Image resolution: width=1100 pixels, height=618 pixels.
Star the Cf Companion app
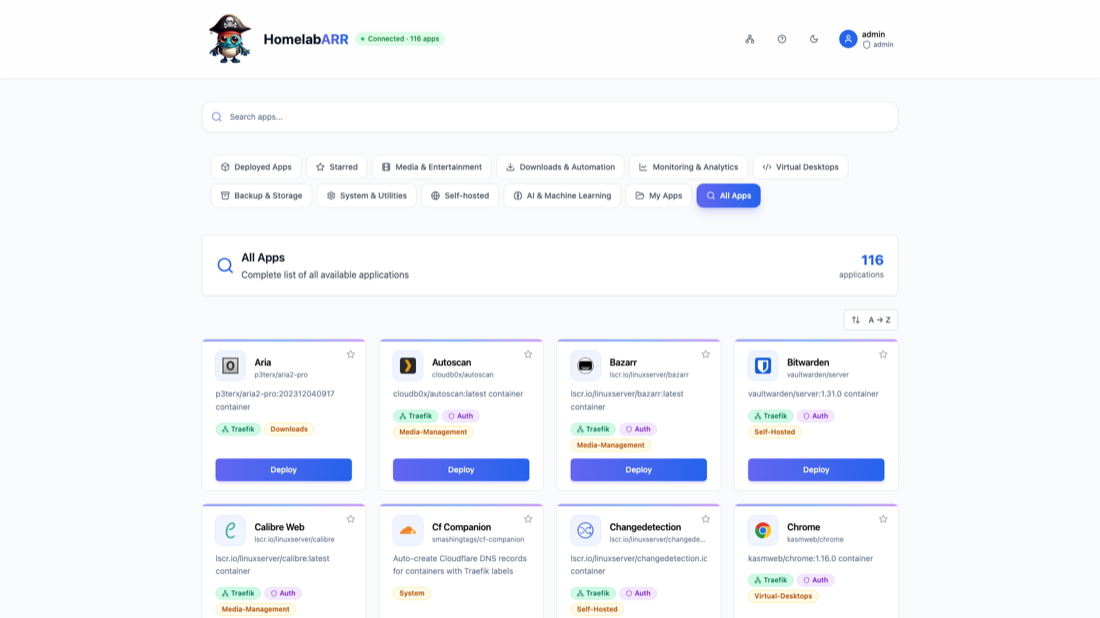click(x=528, y=519)
